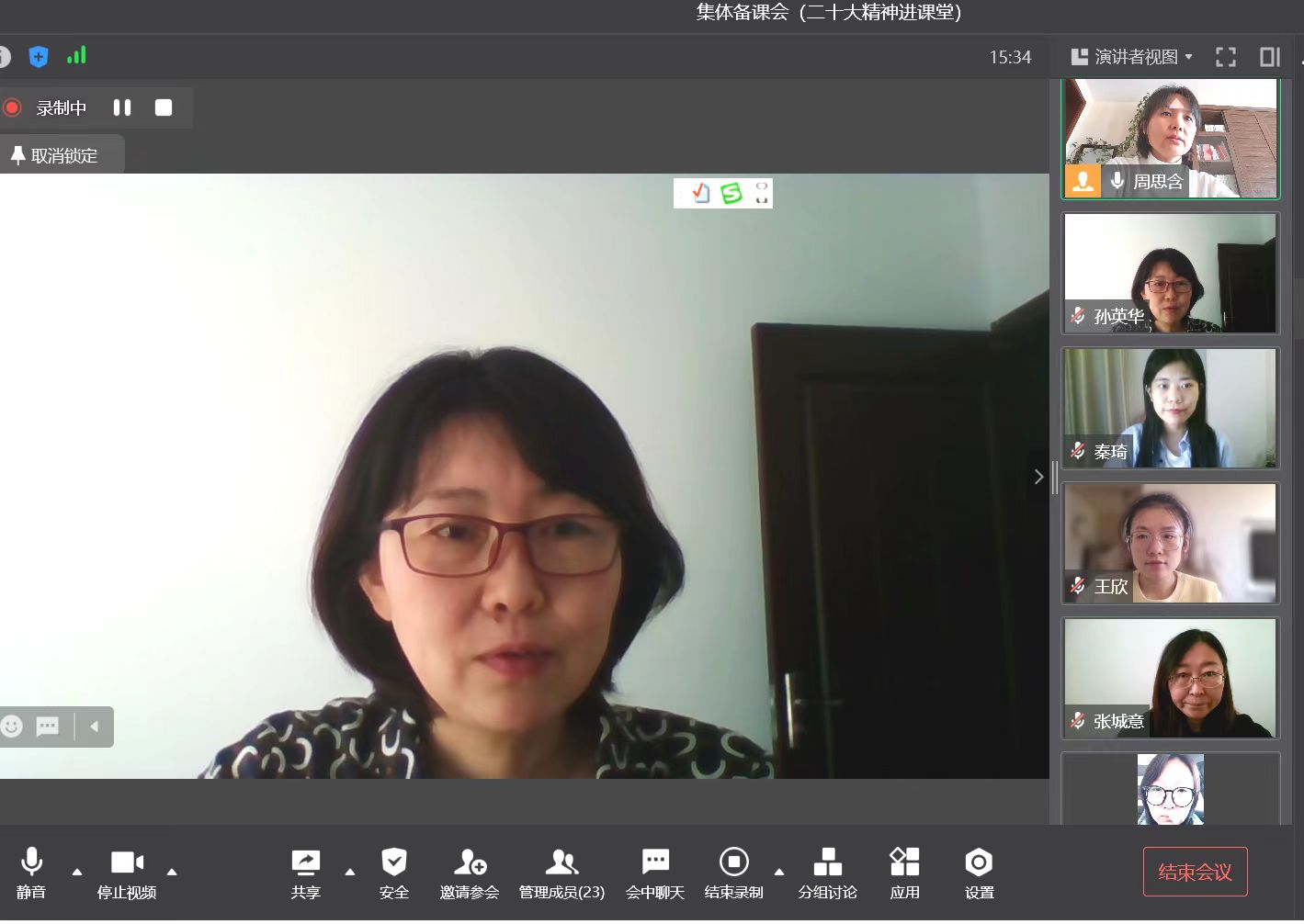This screenshot has width=1304, height=924.
Task: Open the floating chat bubble icon
Action: pyautogui.click(x=48, y=727)
